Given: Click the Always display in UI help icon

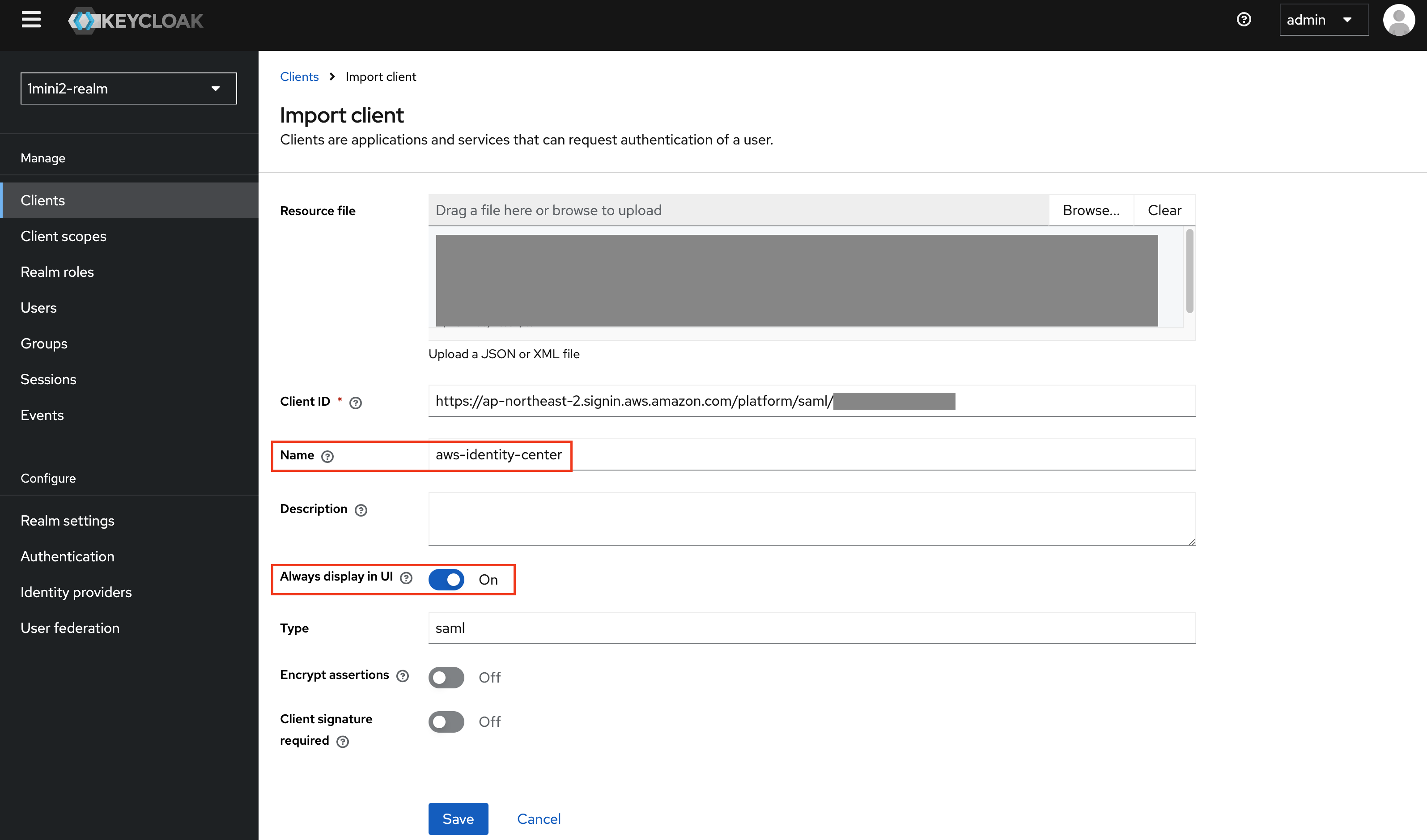Looking at the screenshot, I should pyautogui.click(x=406, y=578).
